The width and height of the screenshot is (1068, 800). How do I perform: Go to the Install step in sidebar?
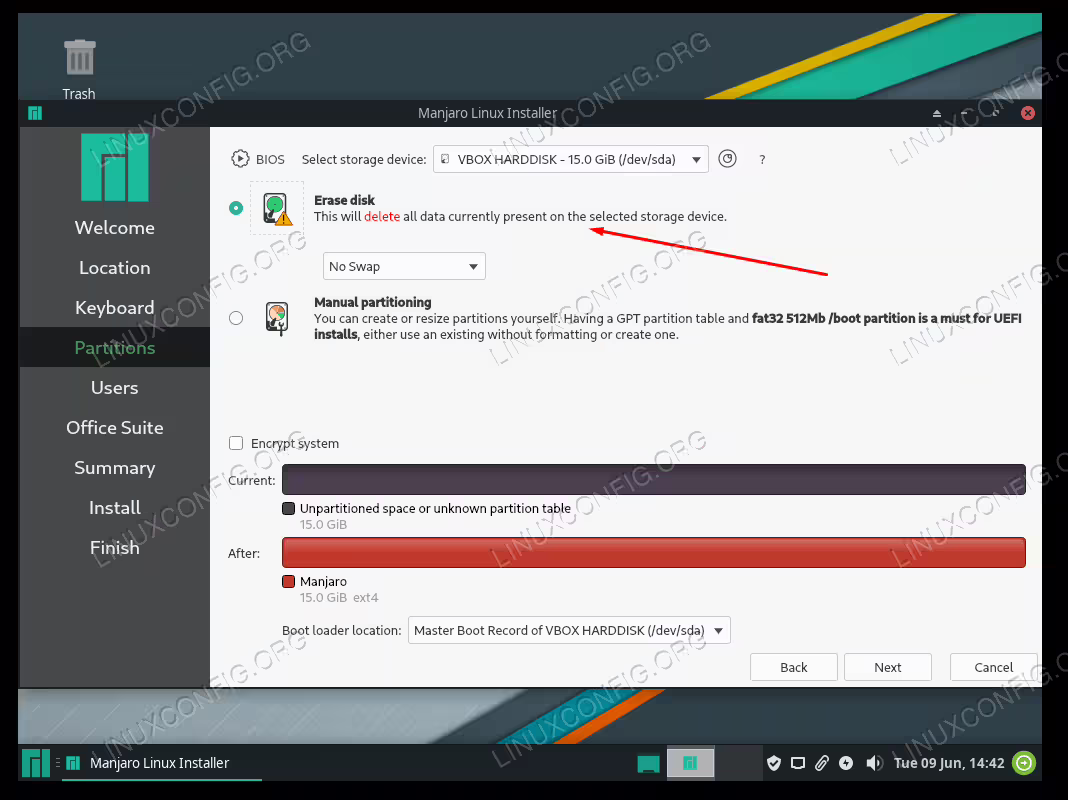coord(114,508)
